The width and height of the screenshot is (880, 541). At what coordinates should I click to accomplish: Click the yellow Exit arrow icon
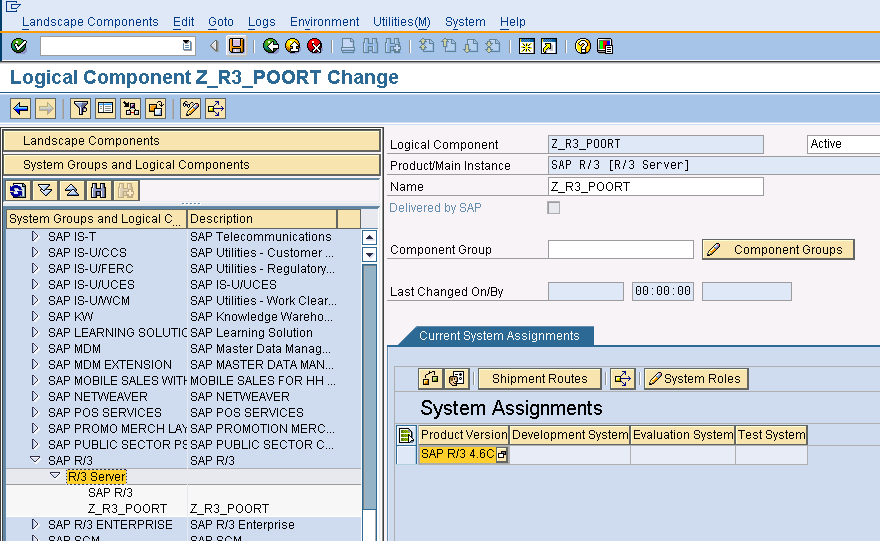coord(292,45)
